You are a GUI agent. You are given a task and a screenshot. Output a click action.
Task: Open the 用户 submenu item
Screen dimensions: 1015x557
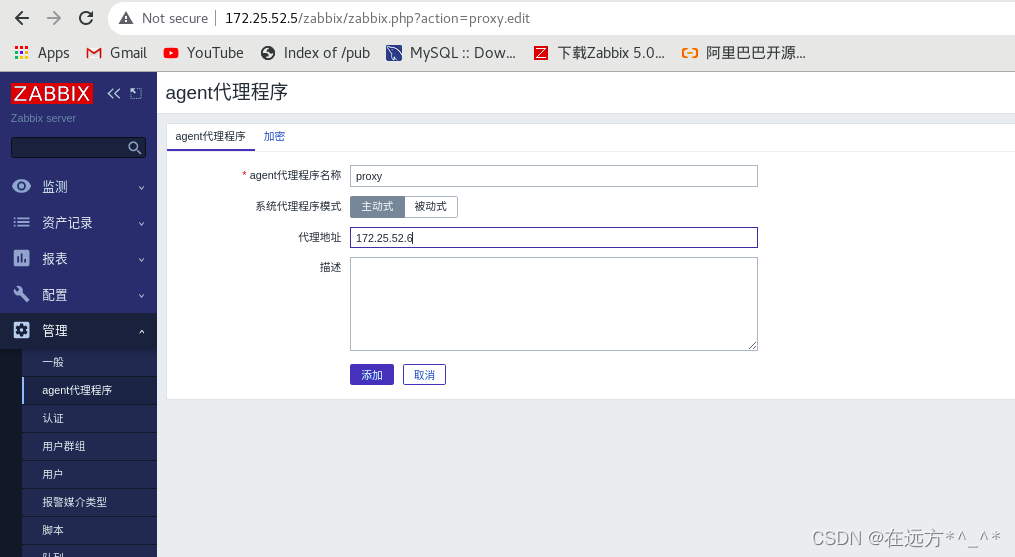point(89,474)
